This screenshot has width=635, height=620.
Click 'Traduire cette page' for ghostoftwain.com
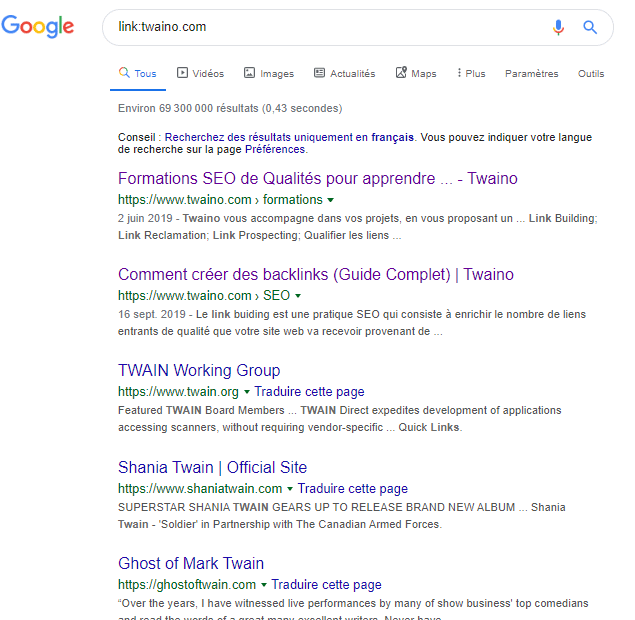[326, 584]
